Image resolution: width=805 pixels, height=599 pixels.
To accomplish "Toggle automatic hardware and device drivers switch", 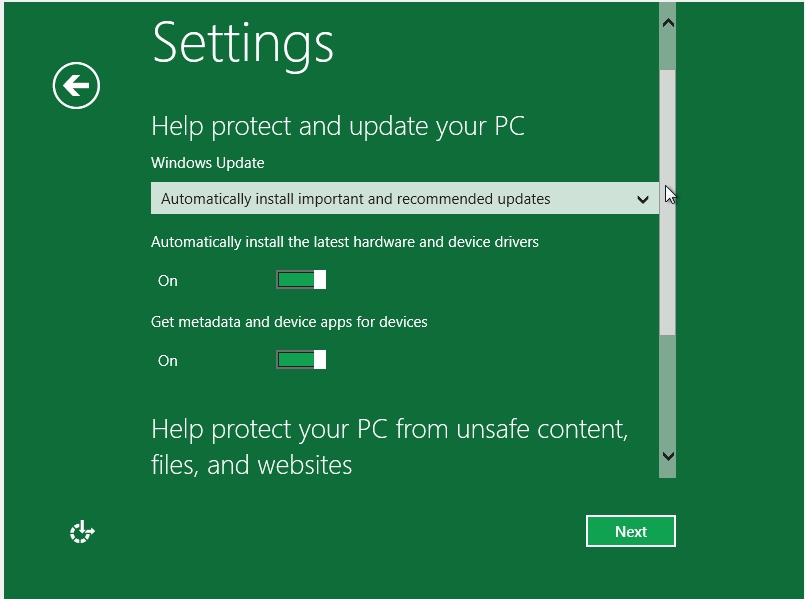I will 301,280.
